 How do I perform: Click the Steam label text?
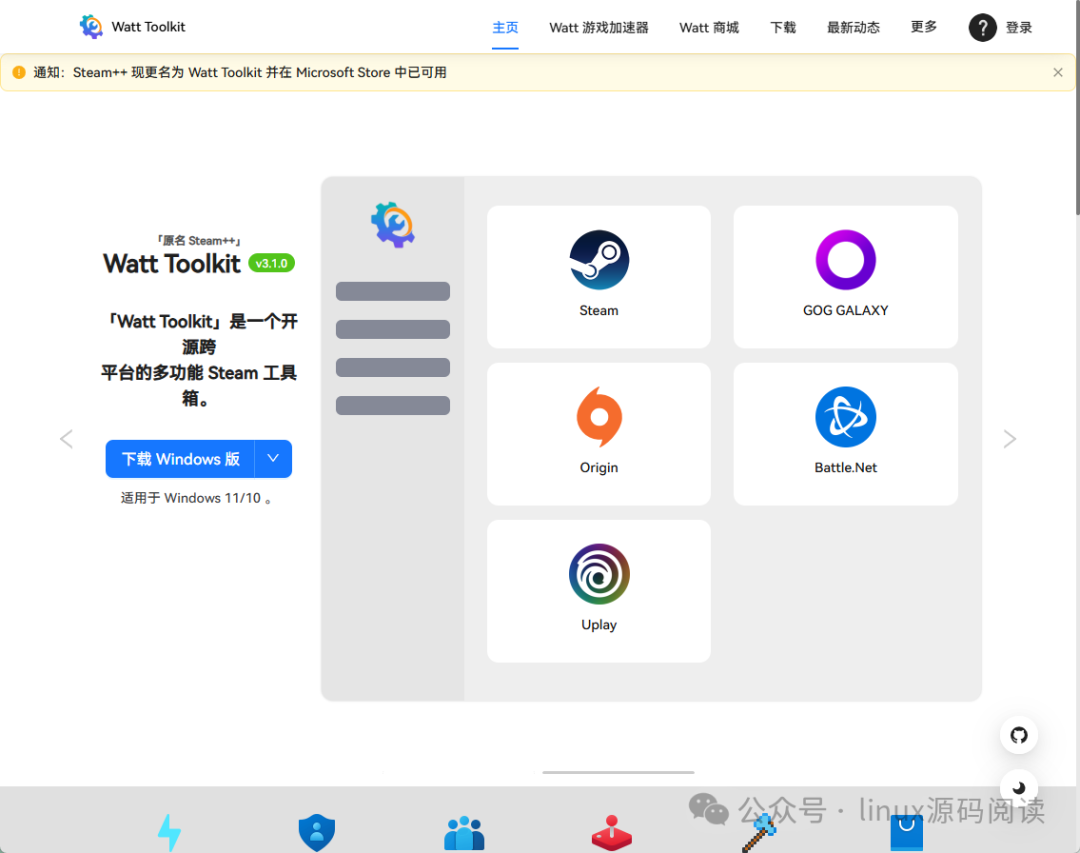(x=599, y=311)
